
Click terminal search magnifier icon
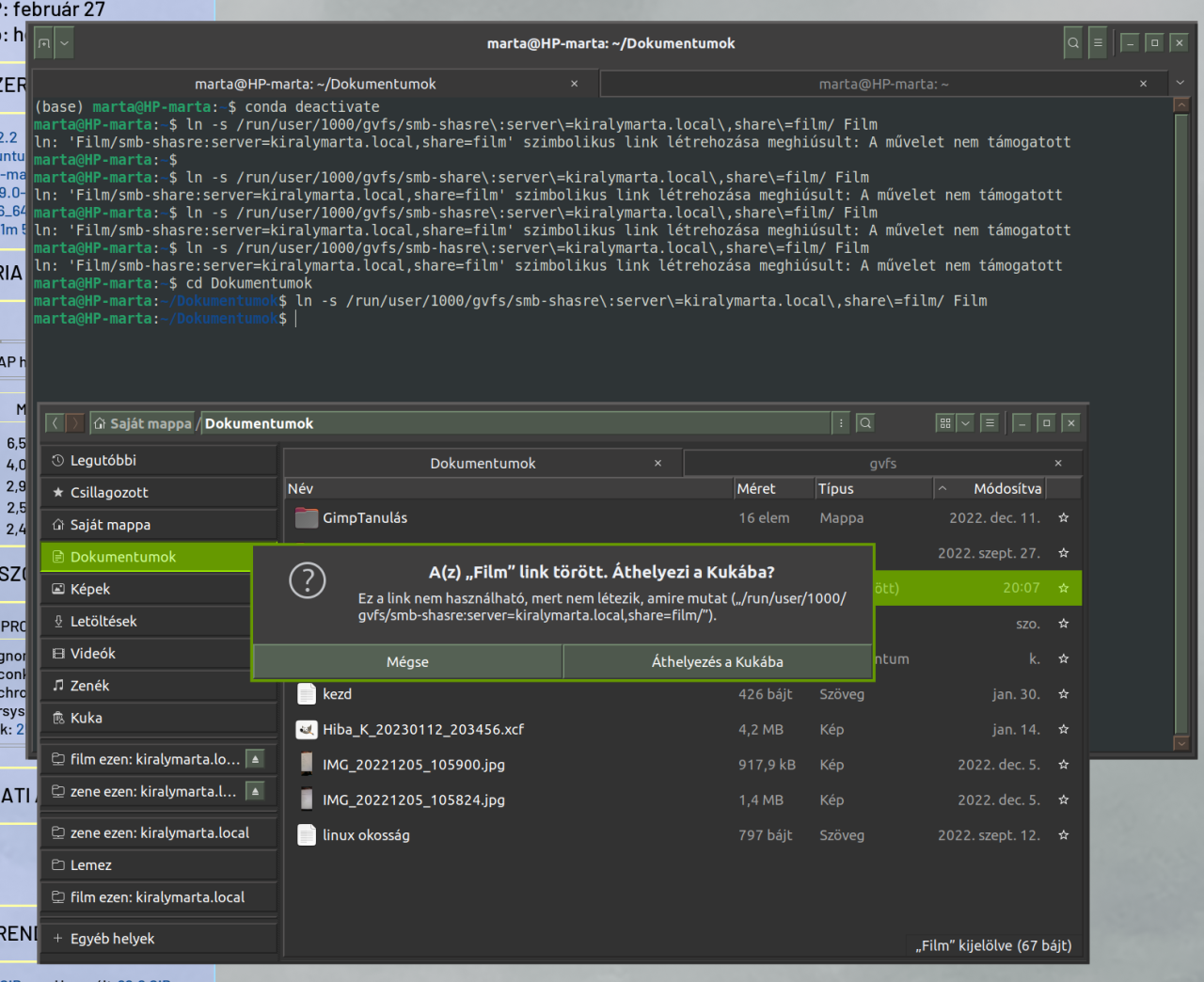tap(1073, 43)
